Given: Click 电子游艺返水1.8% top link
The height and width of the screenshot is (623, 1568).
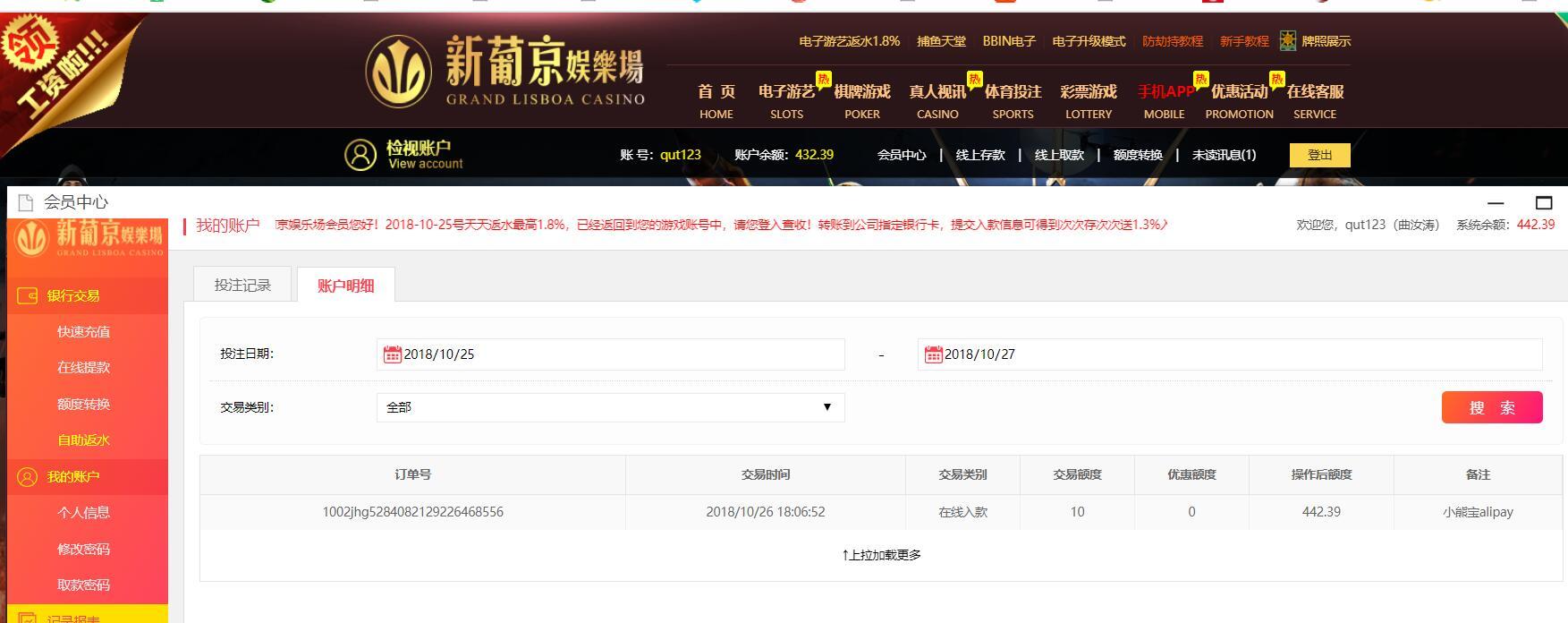Looking at the screenshot, I should coord(850,41).
